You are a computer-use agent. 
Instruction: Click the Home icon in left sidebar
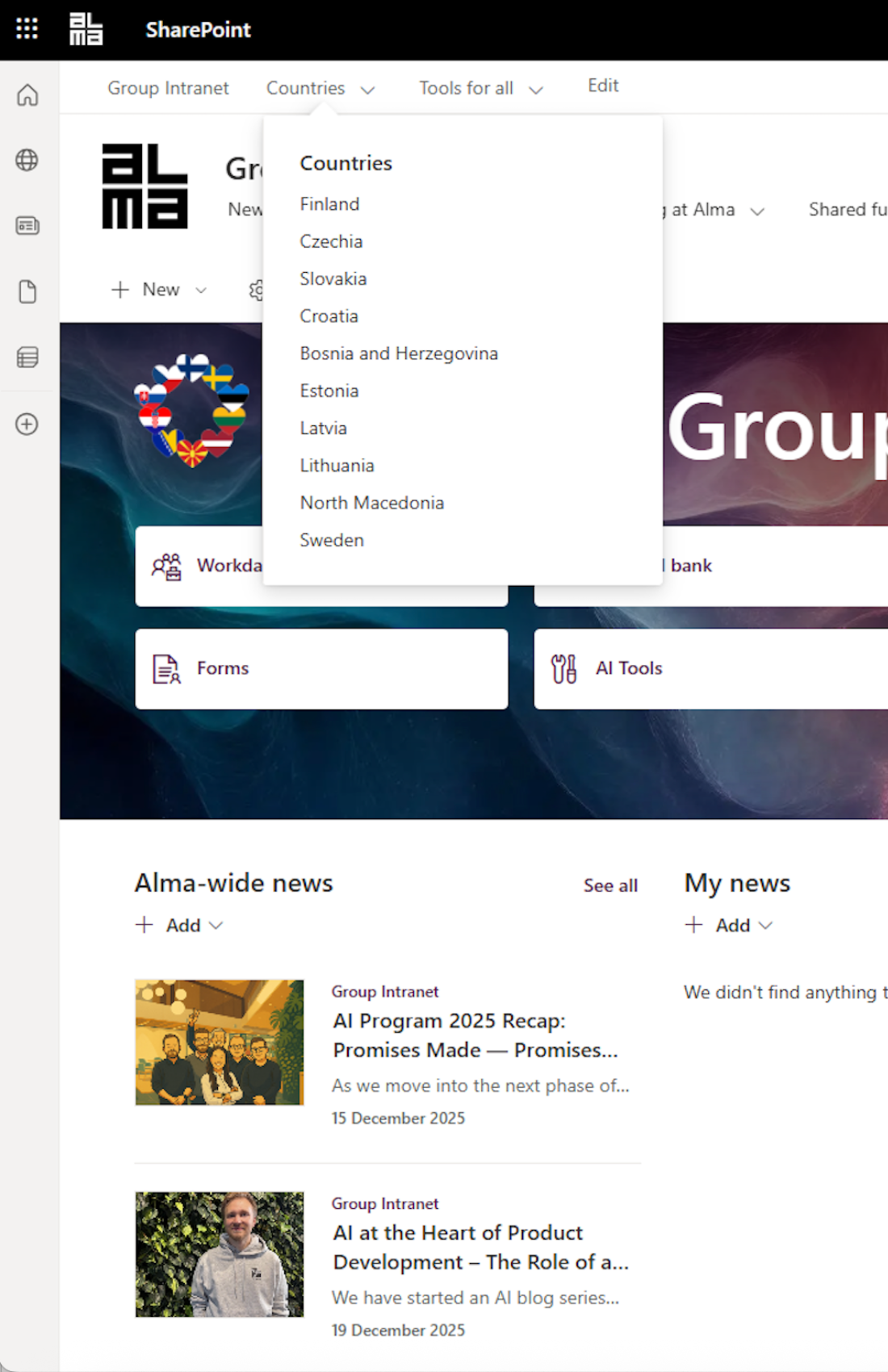tap(27, 95)
